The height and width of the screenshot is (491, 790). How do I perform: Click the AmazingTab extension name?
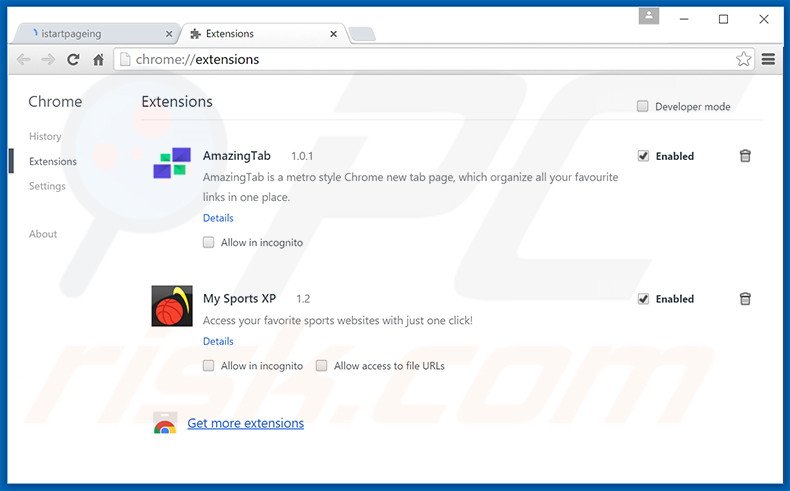pos(237,156)
